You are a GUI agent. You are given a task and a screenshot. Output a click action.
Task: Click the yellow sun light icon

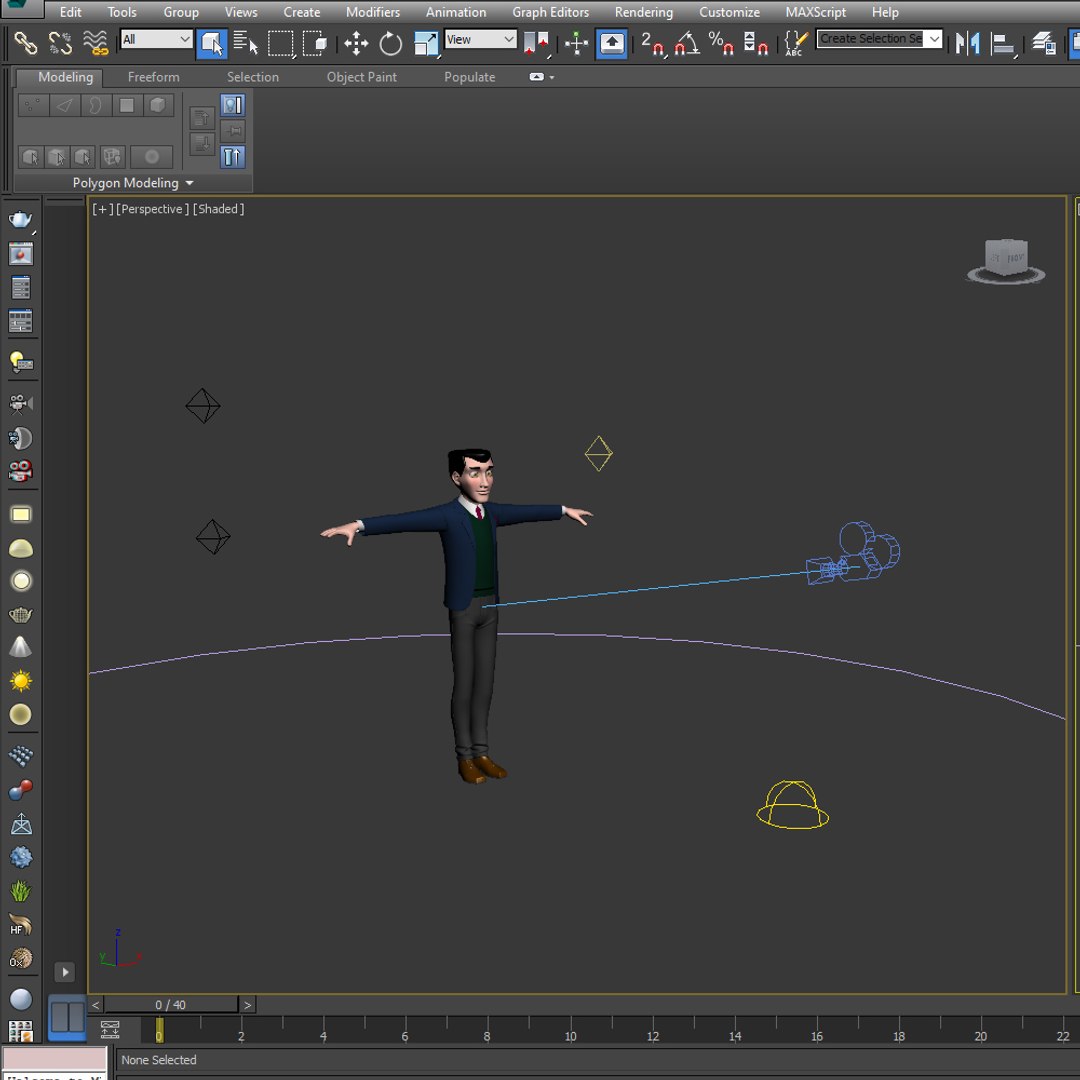click(21, 681)
